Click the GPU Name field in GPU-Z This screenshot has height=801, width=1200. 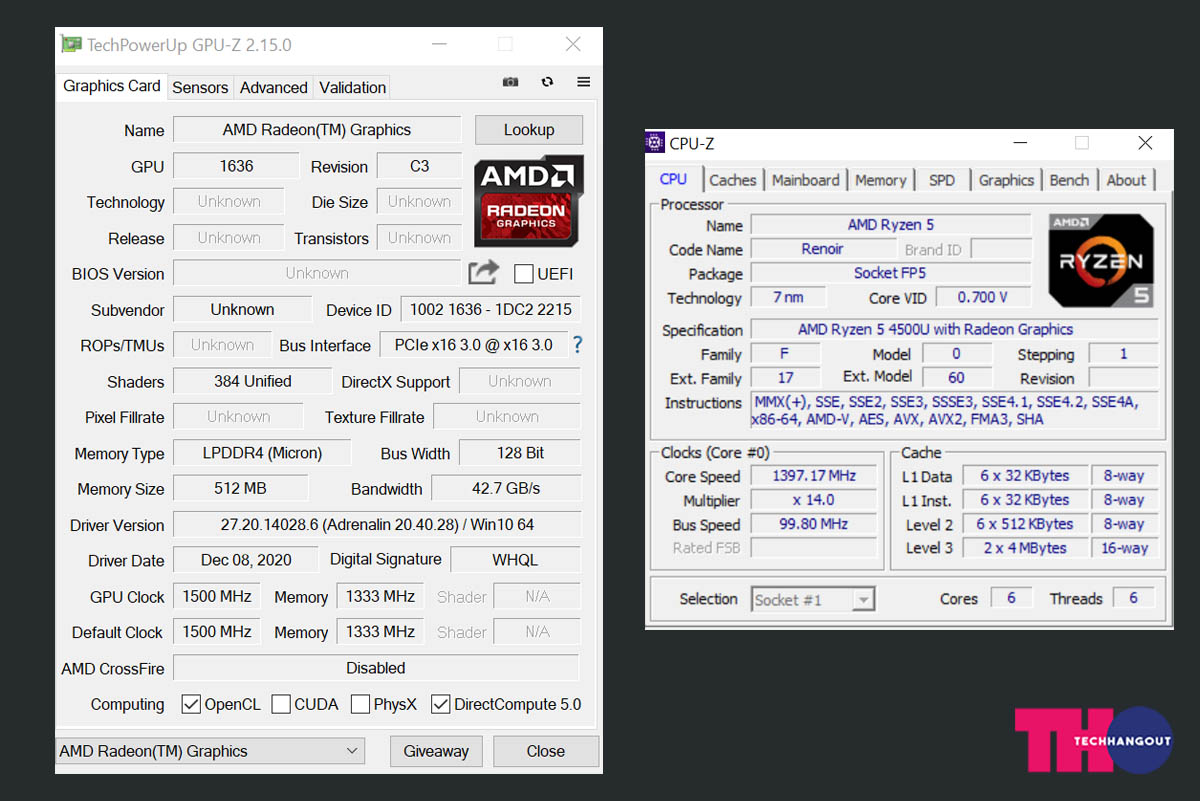[317, 130]
